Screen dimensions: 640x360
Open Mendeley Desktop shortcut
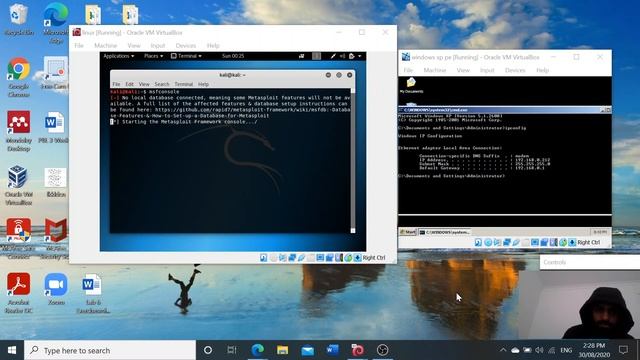coord(18,131)
